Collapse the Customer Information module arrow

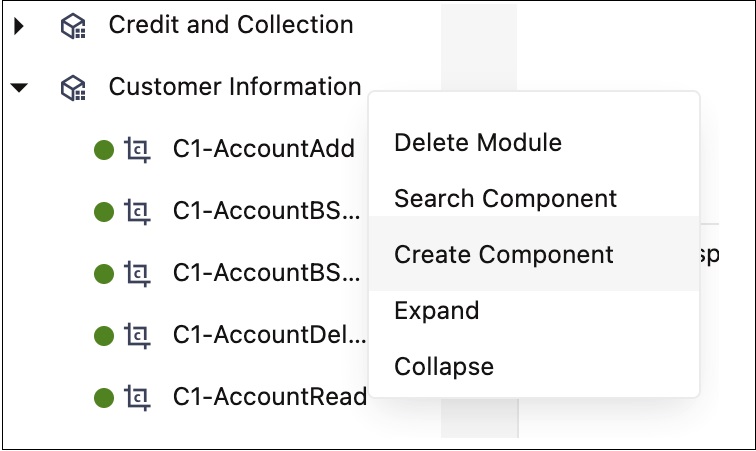pos(19,88)
